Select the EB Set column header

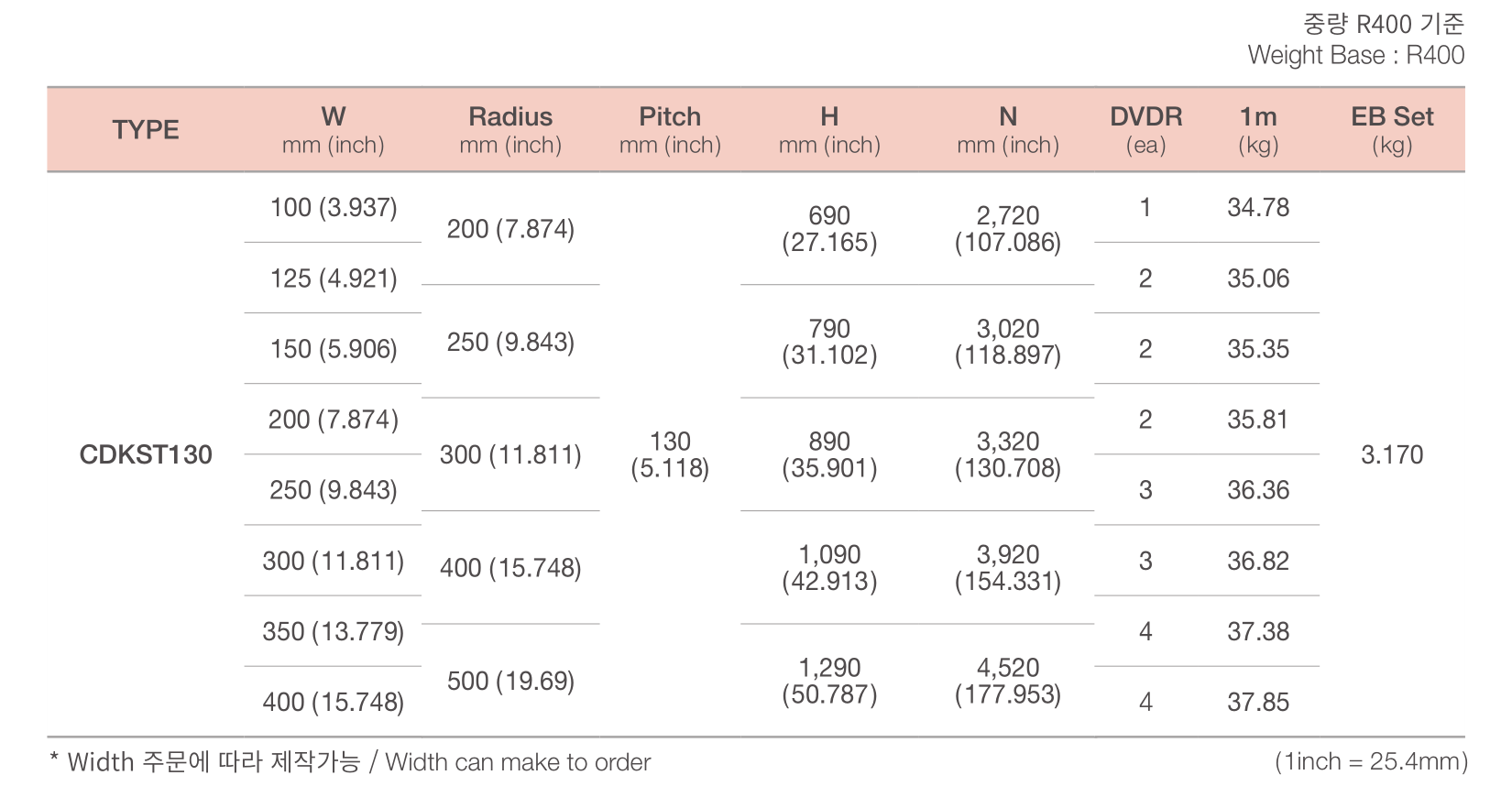coord(1392,130)
